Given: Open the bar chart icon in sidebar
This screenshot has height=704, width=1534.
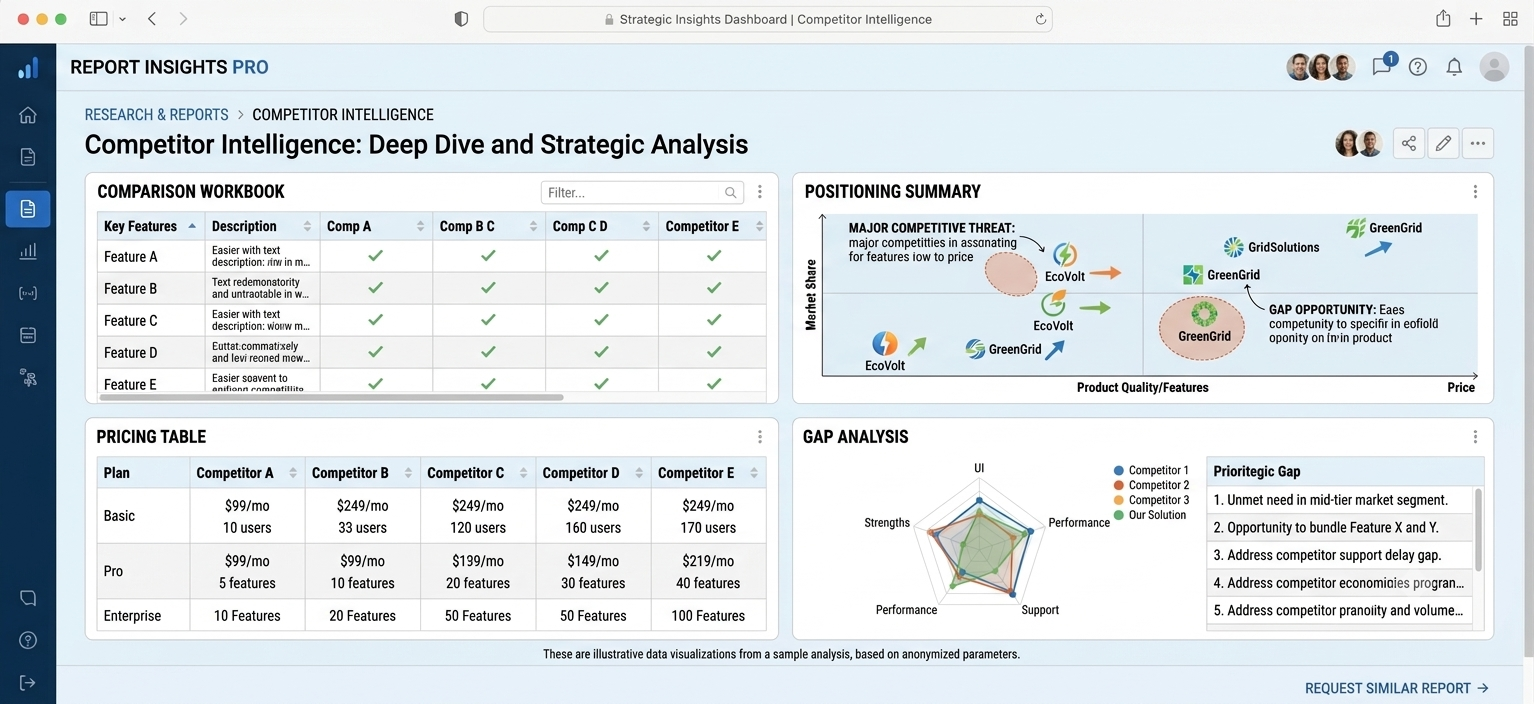Looking at the screenshot, I should (x=28, y=252).
